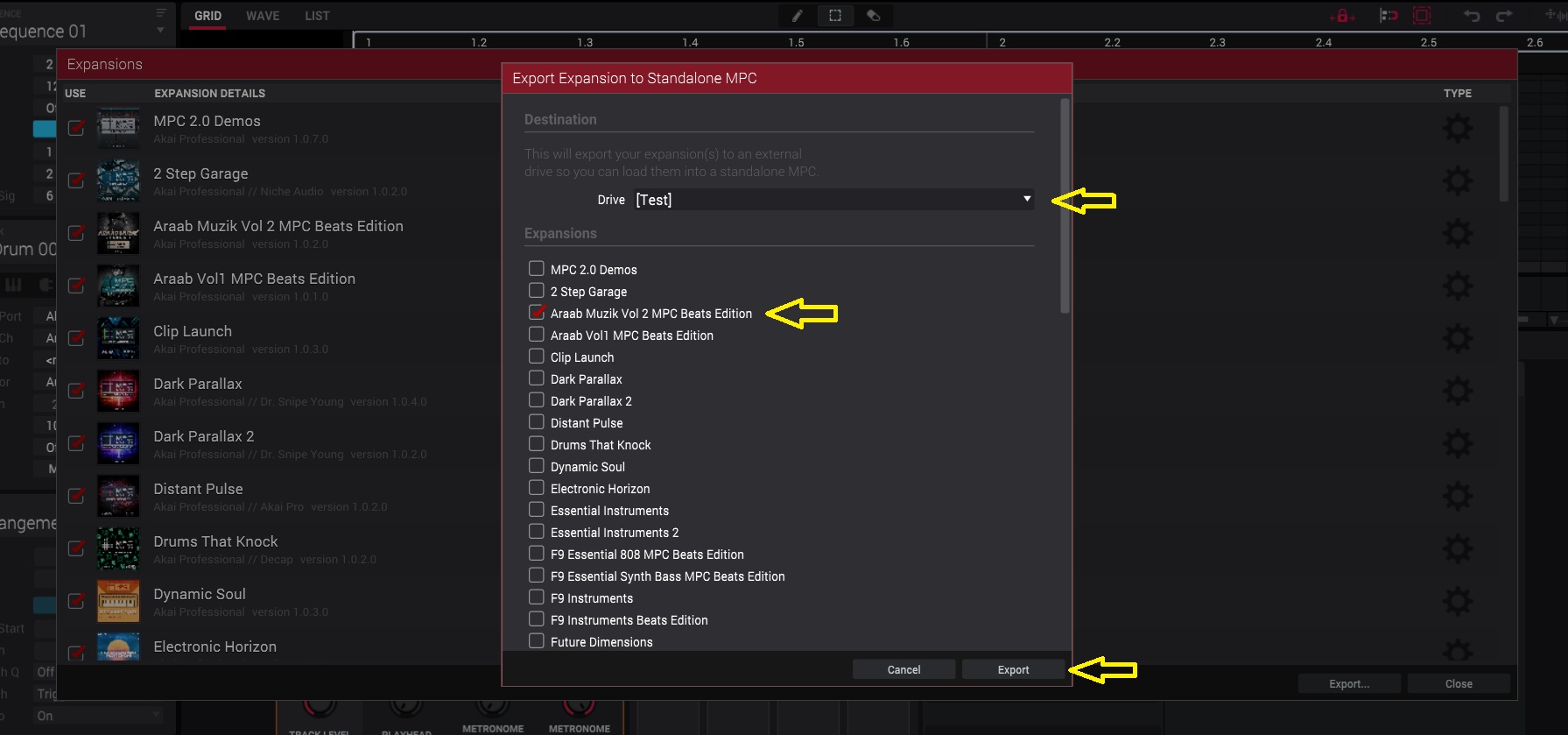This screenshot has width=1568, height=735.
Task: Open settings gear for Dark Parallax 2 row
Action: pyautogui.click(x=1458, y=444)
